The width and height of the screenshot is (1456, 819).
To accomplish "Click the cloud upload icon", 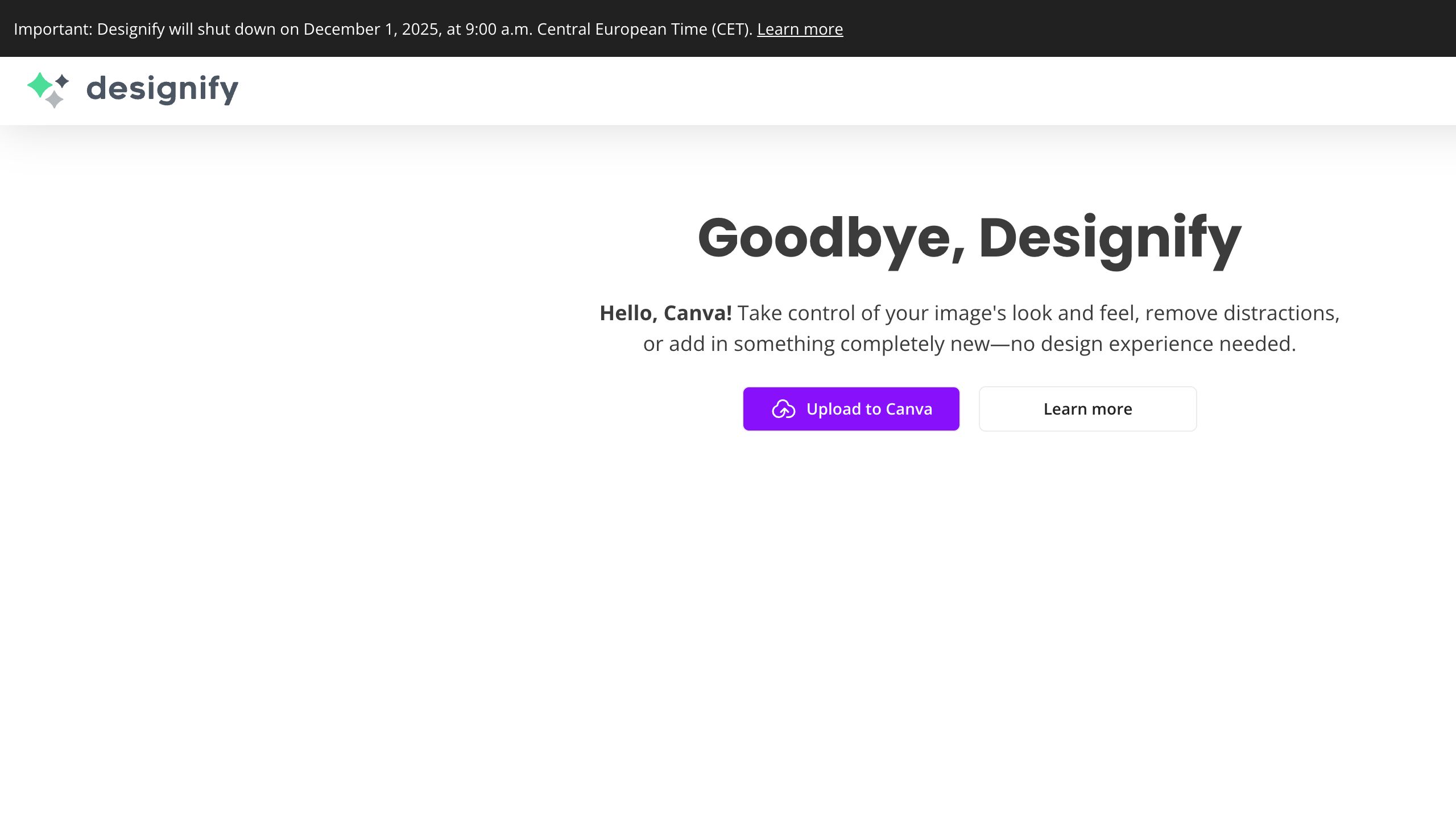I will pyautogui.click(x=783, y=409).
